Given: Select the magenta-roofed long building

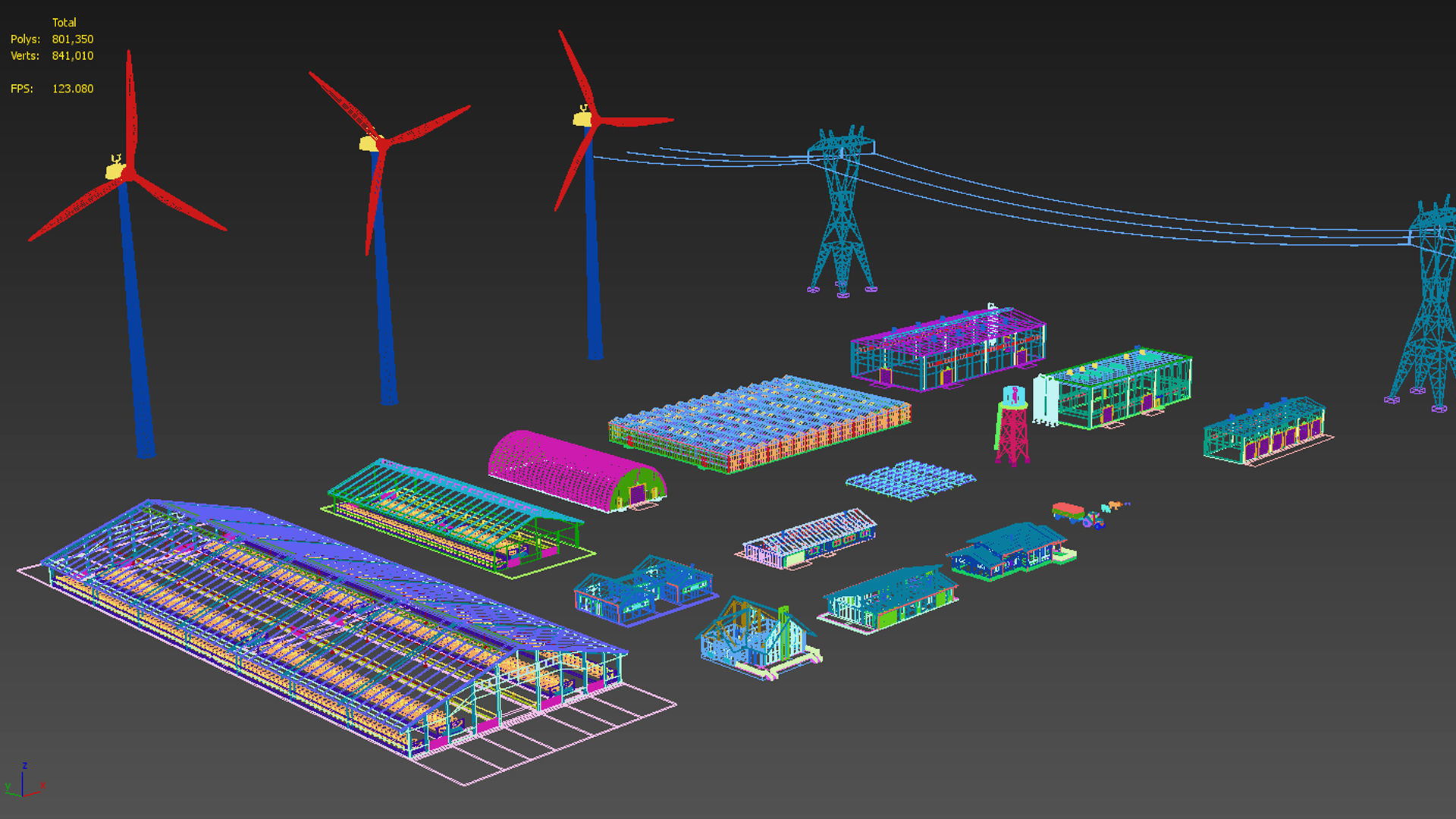Looking at the screenshot, I should point(948,349).
